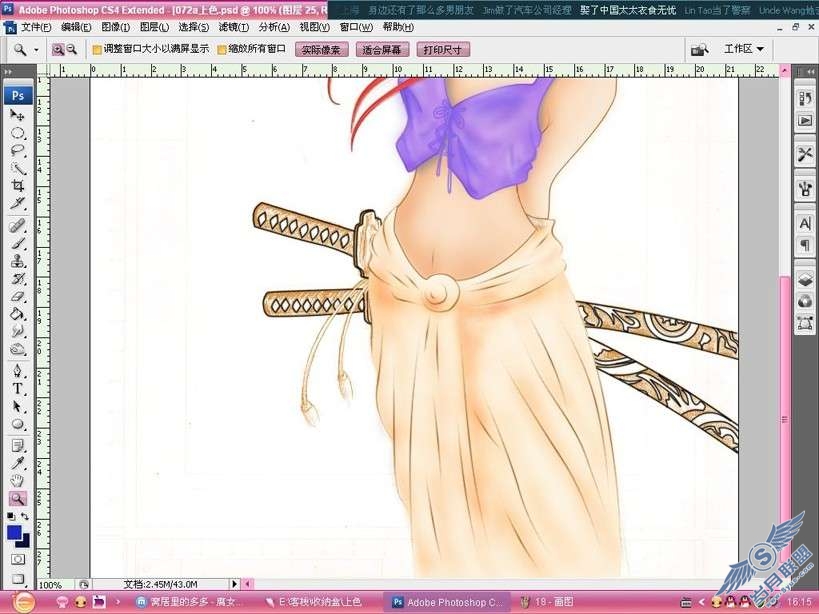Screen dimensions: 819x614
Task: Open the 工作区 workspace dropdown
Action: tap(744, 49)
